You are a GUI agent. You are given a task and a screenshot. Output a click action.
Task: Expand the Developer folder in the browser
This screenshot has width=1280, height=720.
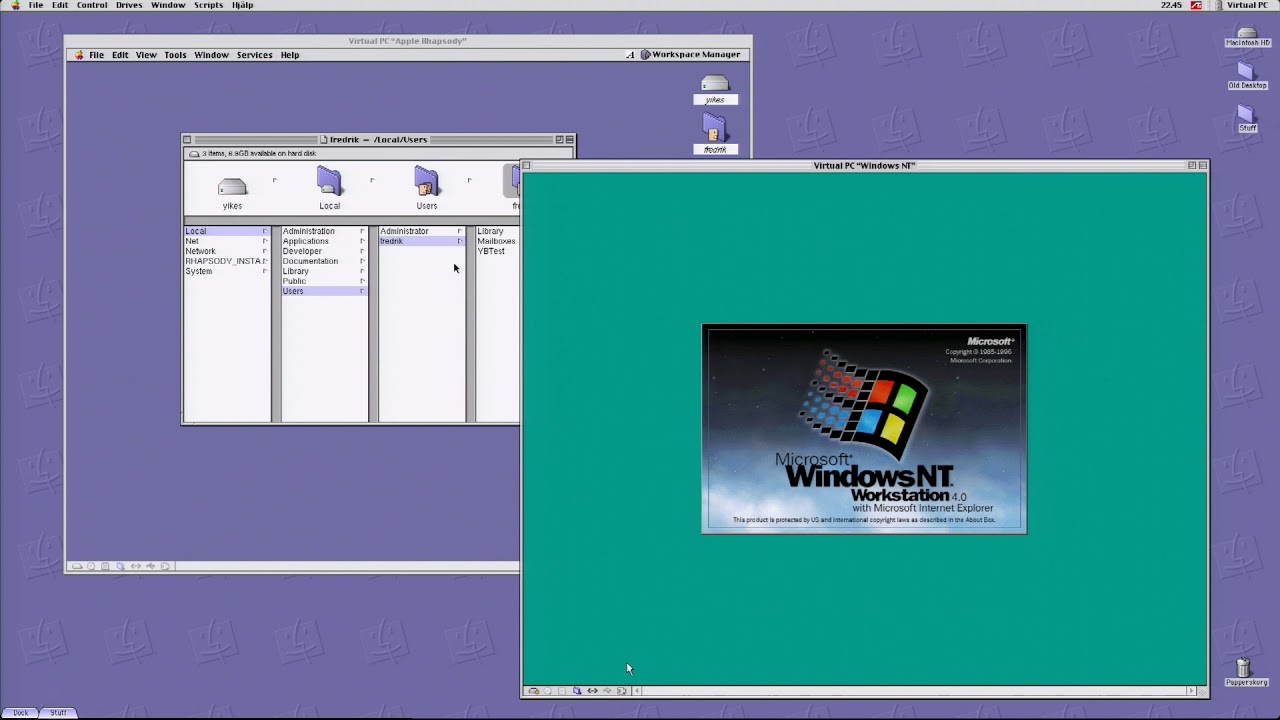point(362,251)
